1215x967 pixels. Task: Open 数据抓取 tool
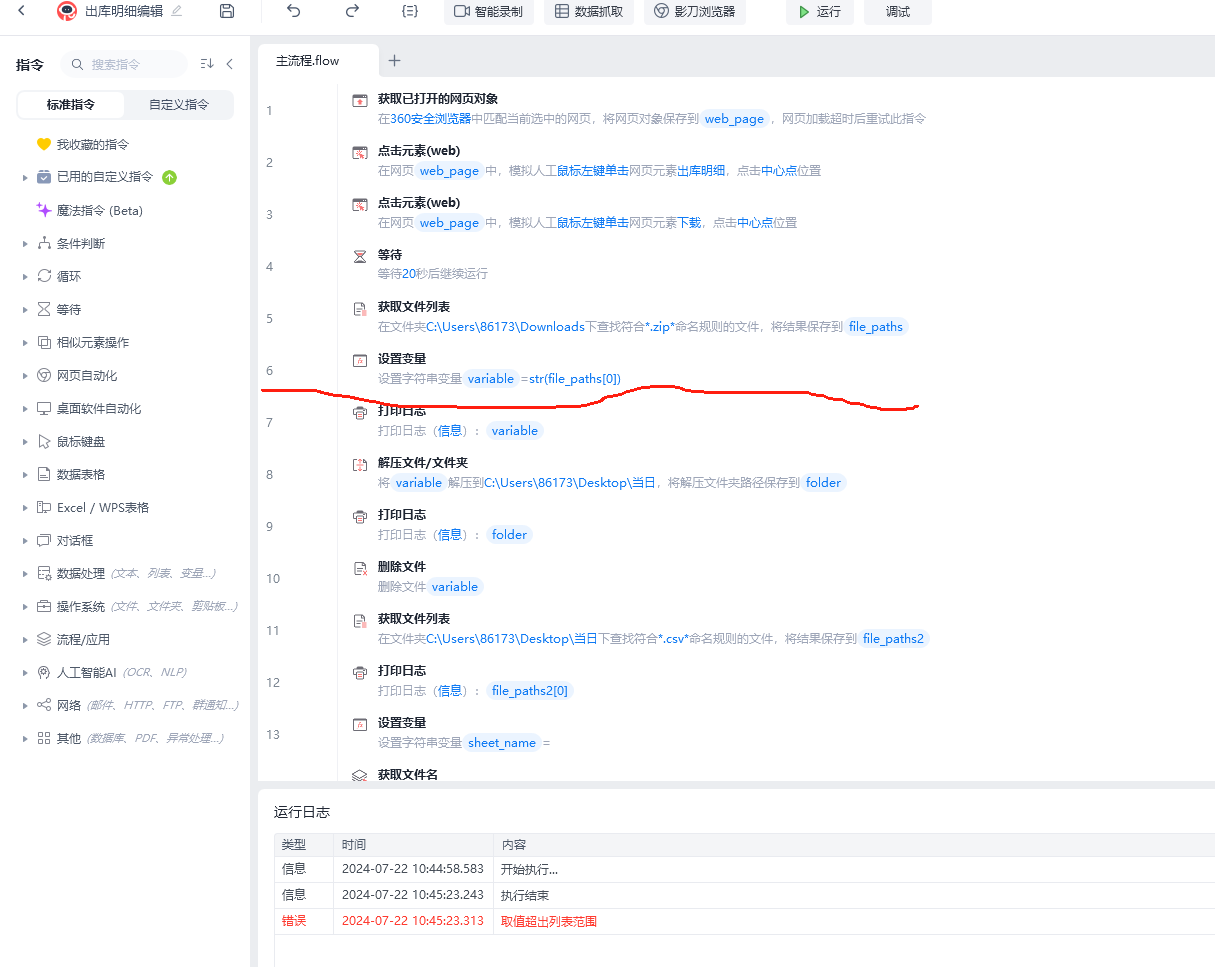[x=589, y=12]
